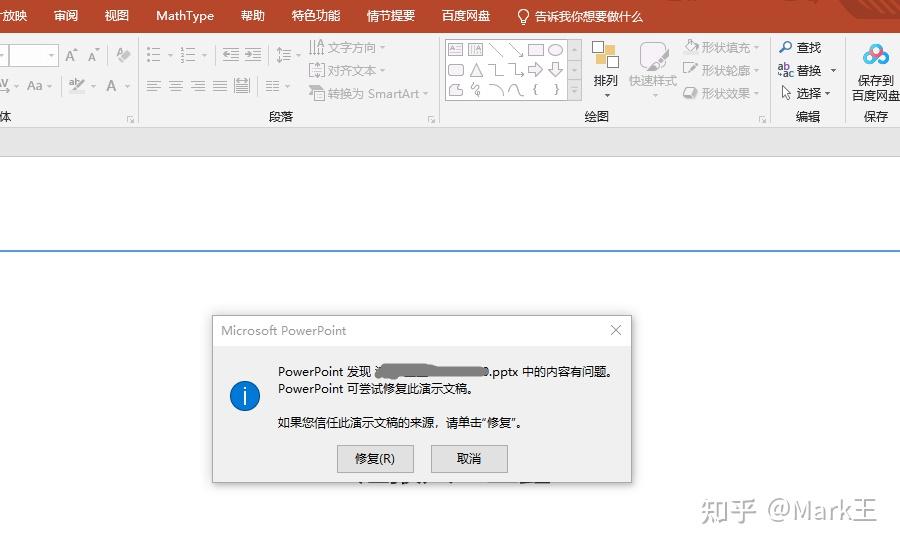
Task: Open the 快速样式 quick styles gallery
Action: pyautogui.click(x=653, y=70)
